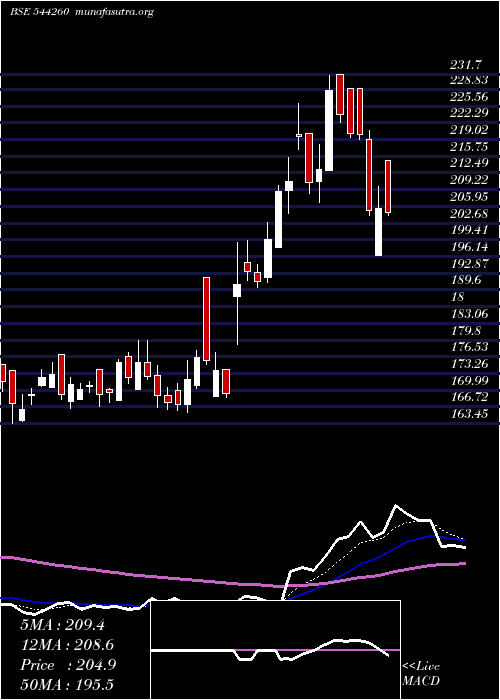Select the 222.29 price level label
Viewport: 500px width, 700px height.
coord(469,112)
